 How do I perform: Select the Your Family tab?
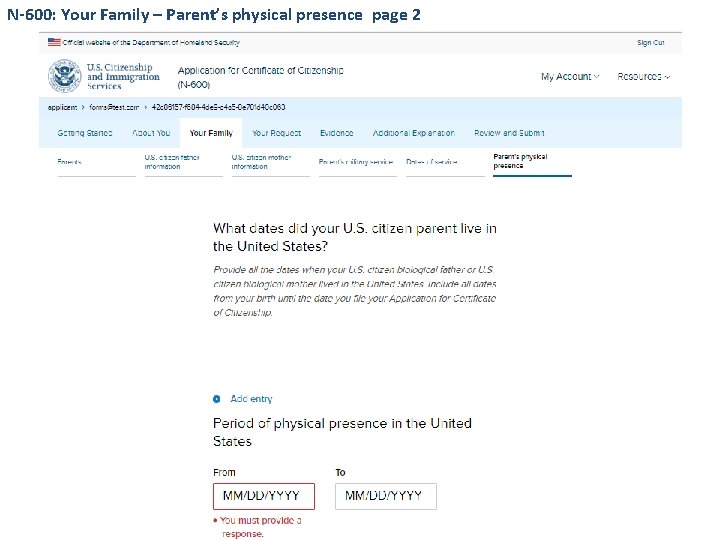coord(211,133)
